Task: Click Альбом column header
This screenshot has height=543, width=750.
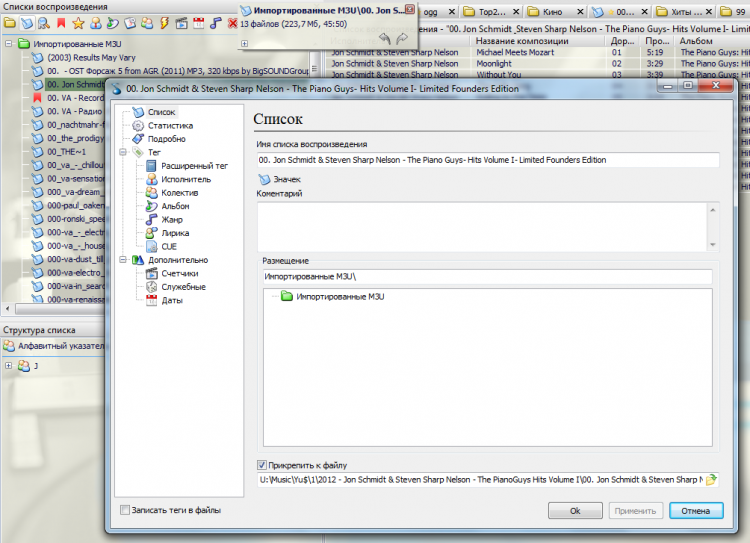Action: (713, 41)
